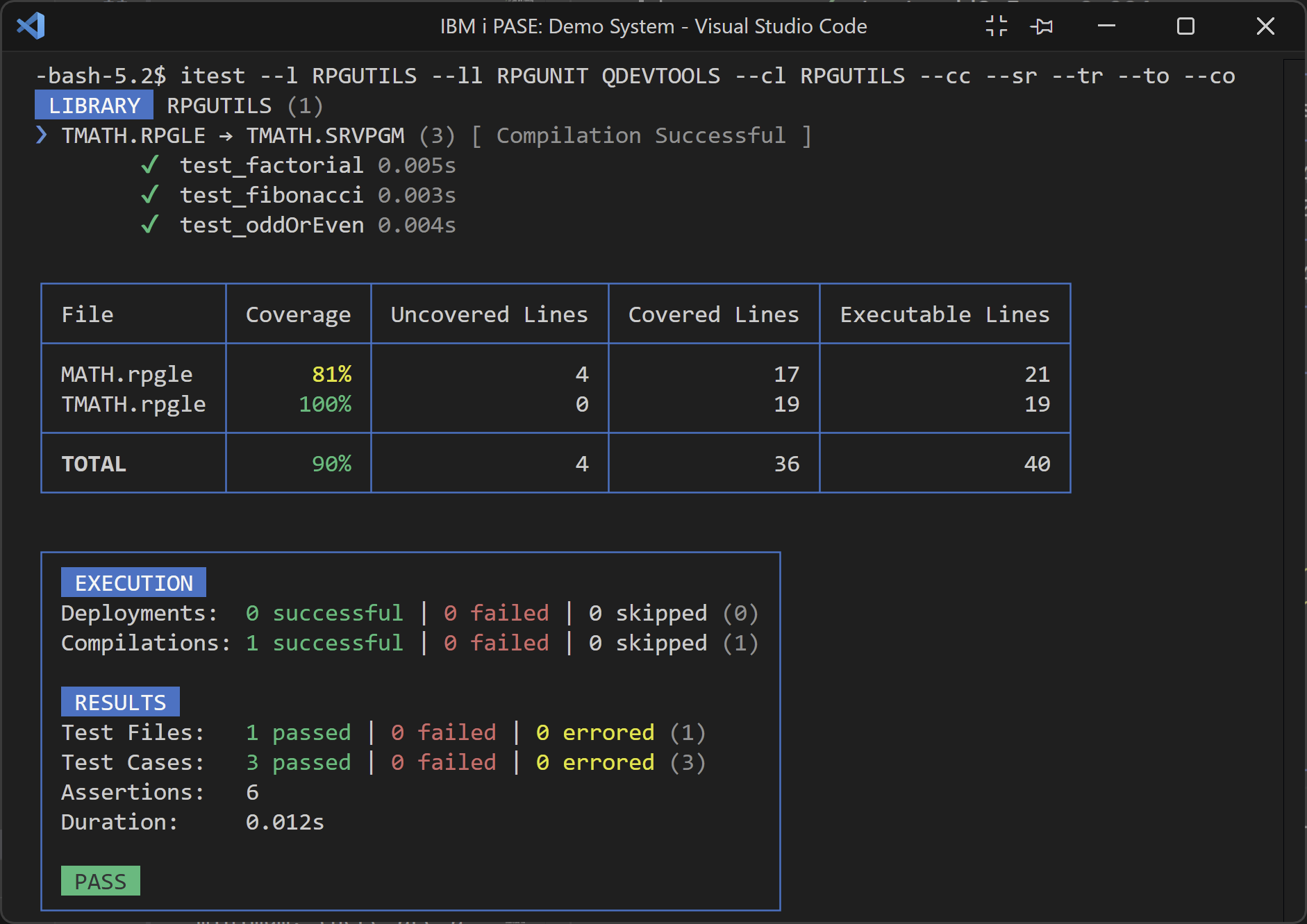The height and width of the screenshot is (924, 1307).
Task: Select the test_factorial test name
Action: tap(272, 165)
